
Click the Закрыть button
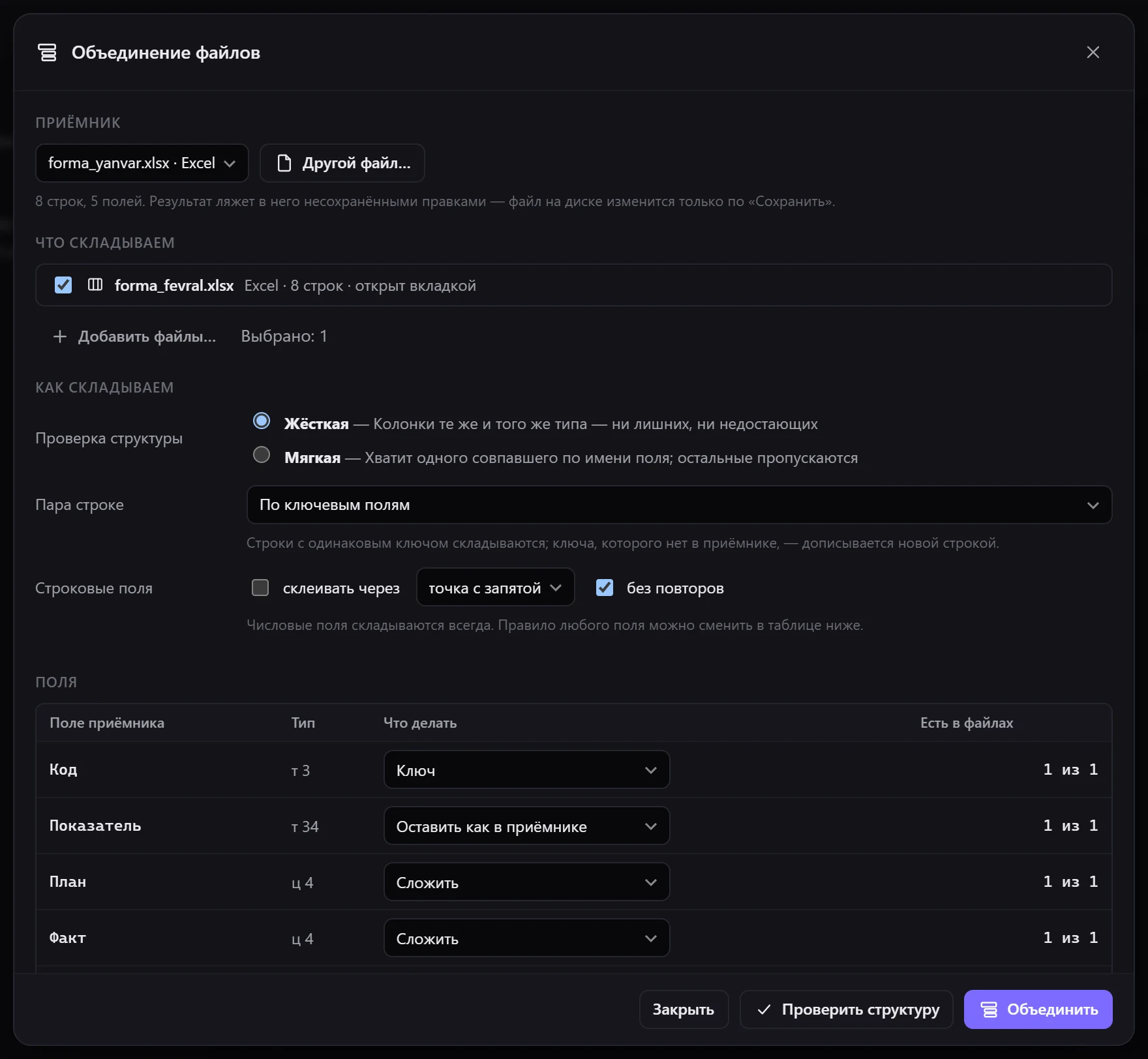pyautogui.click(x=684, y=1009)
